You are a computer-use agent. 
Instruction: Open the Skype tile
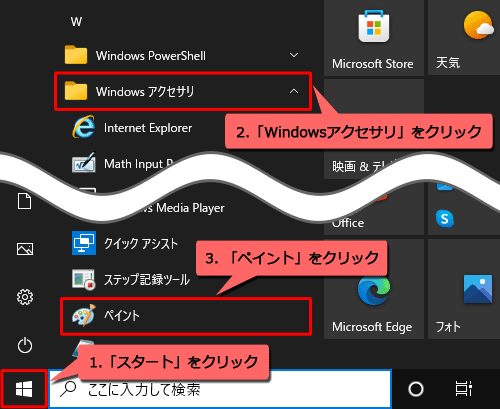pos(445,219)
